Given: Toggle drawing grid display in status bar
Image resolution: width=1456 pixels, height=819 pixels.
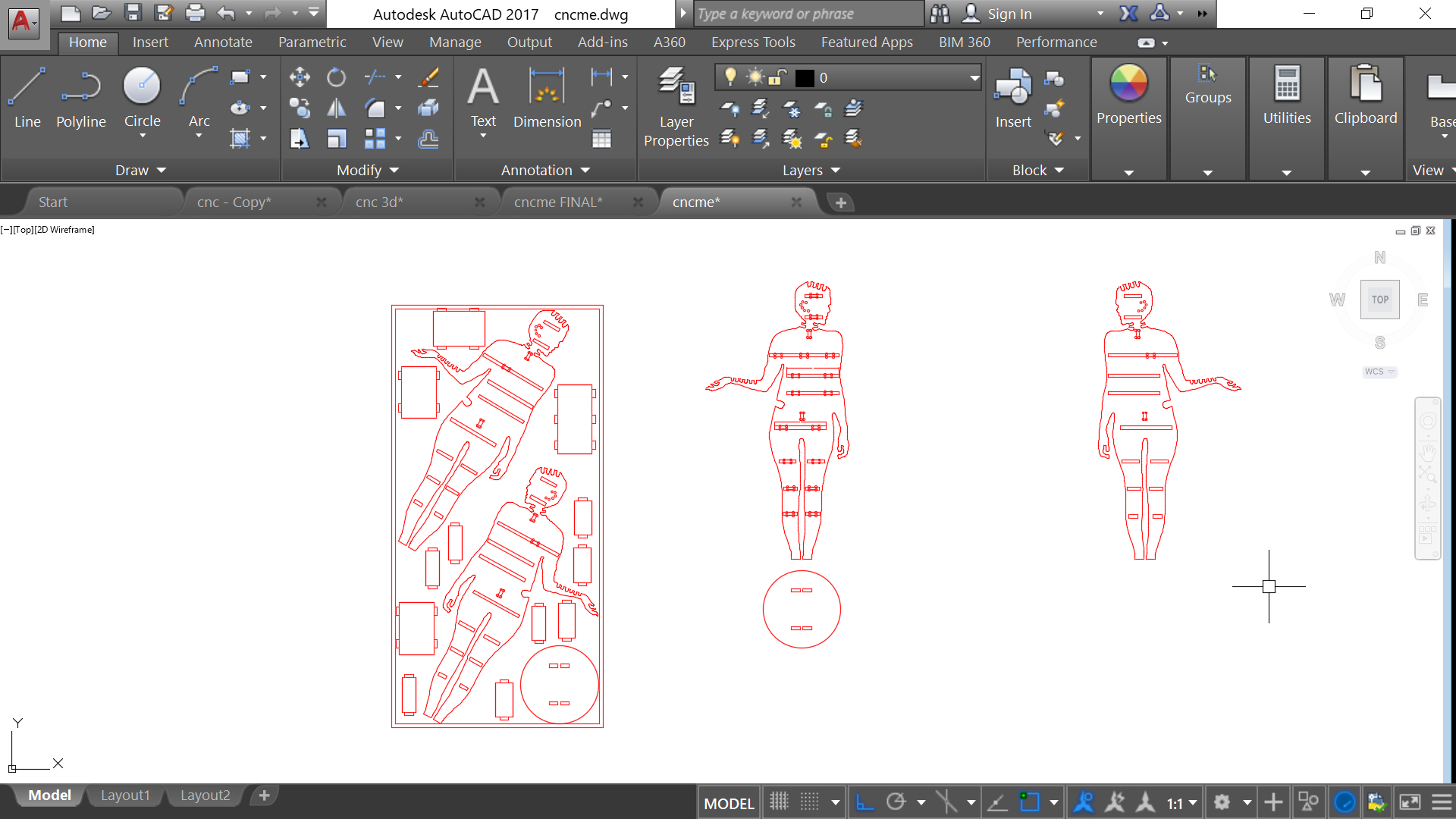Looking at the screenshot, I should pyautogui.click(x=779, y=802).
